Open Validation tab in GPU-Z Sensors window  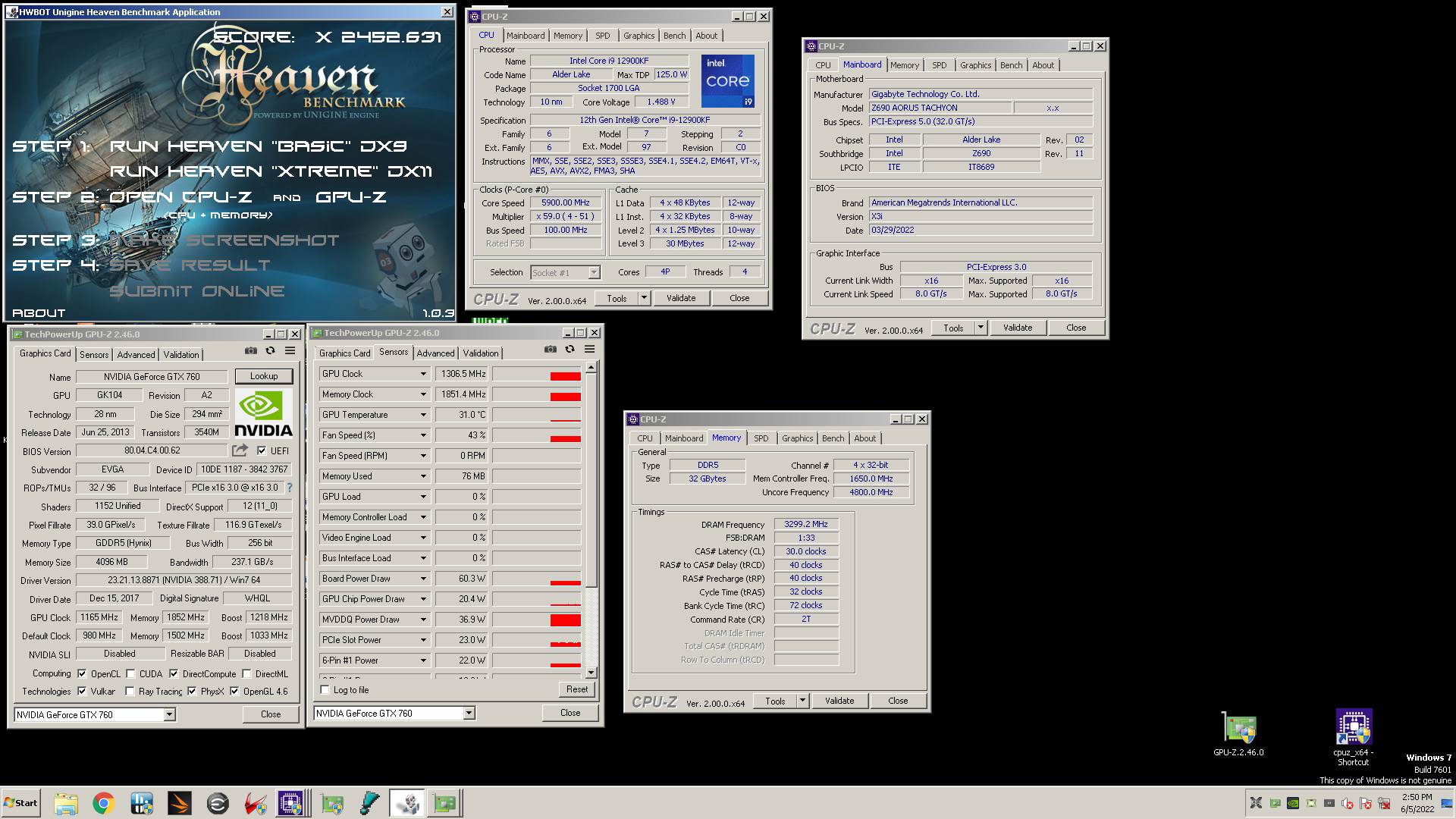point(481,353)
